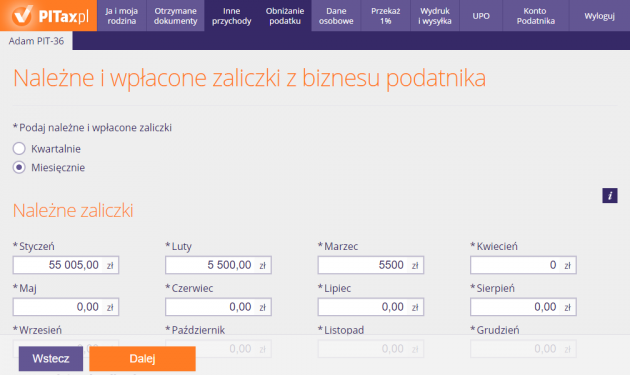This screenshot has height=375, width=630.
Task: Open the Dane osobowe menu
Action: [336, 16]
